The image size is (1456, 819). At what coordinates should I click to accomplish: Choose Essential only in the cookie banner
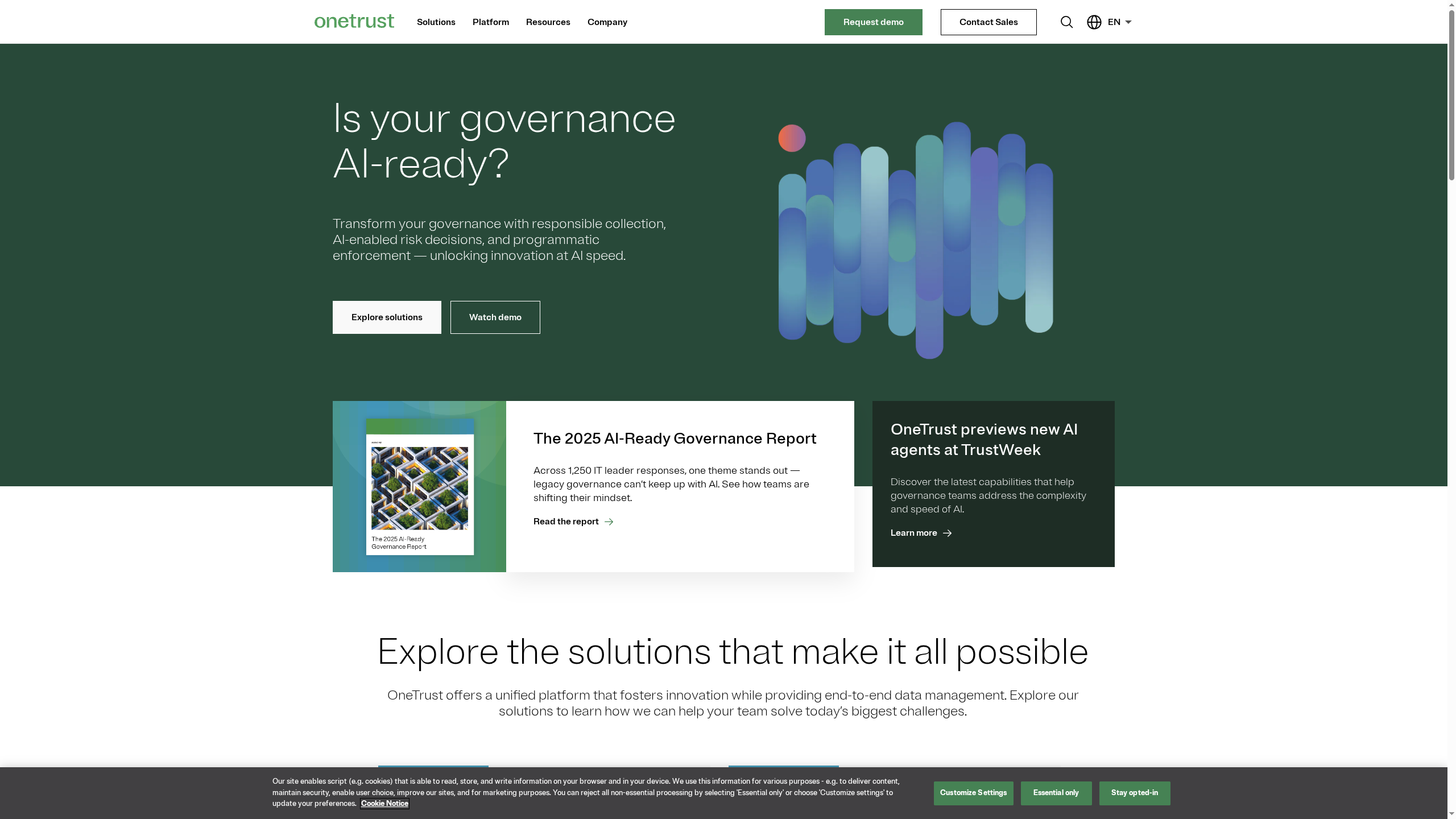[1056, 793]
